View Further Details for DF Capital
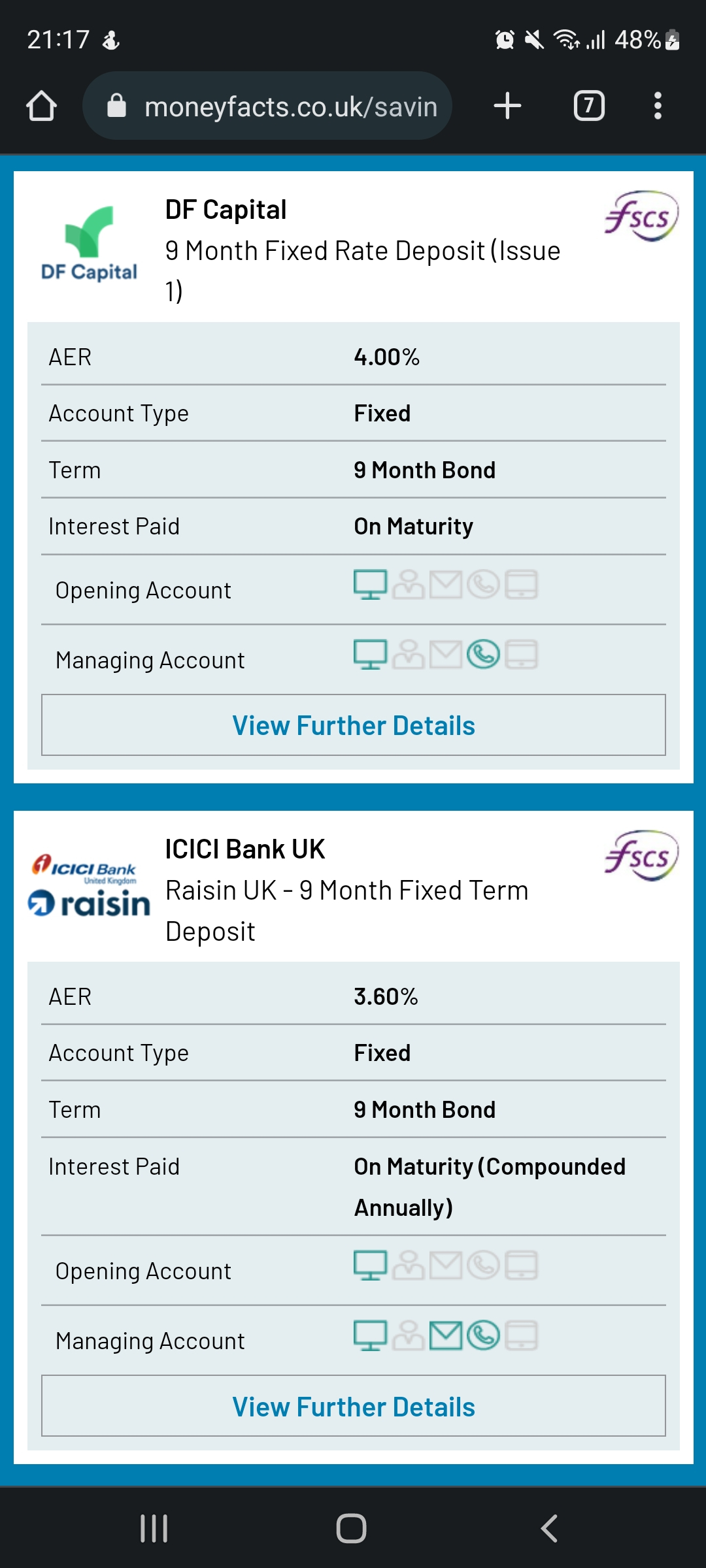This screenshot has width=706, height=1568. (x=354, y=725)
